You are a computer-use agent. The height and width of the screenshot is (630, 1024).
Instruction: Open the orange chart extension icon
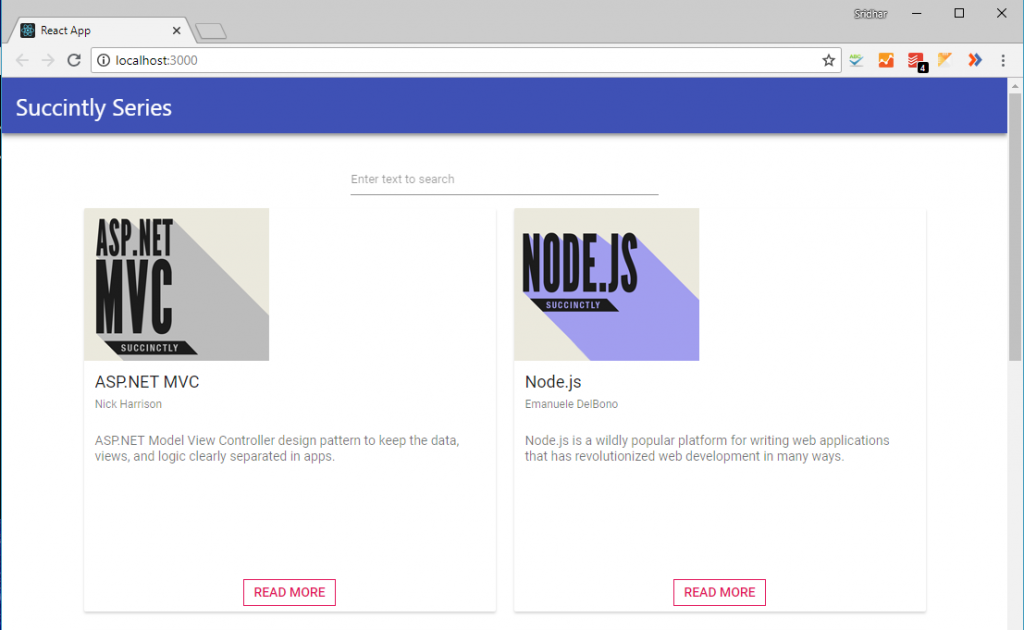coord(886,61)
